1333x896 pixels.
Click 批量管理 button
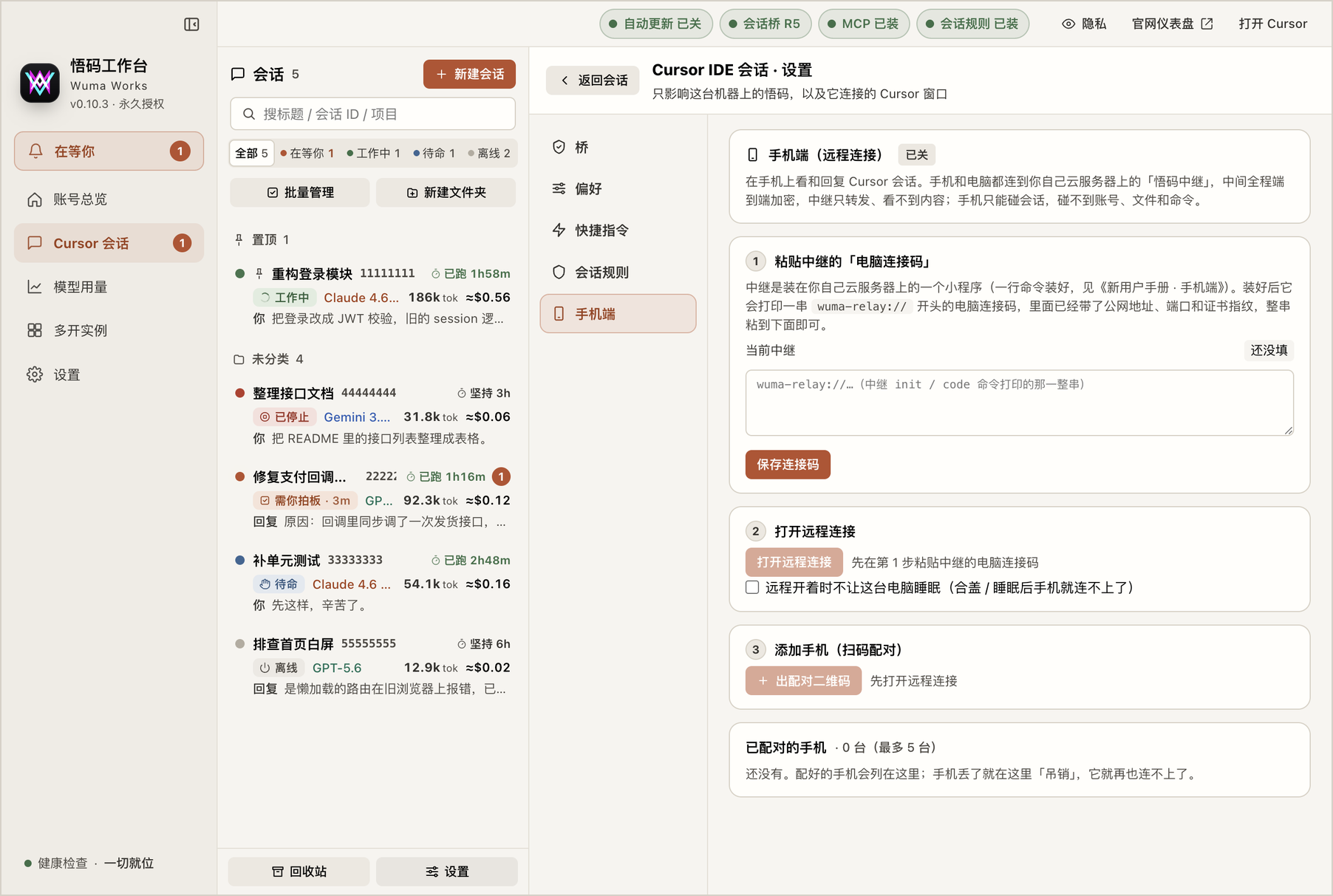pos(300,192)
